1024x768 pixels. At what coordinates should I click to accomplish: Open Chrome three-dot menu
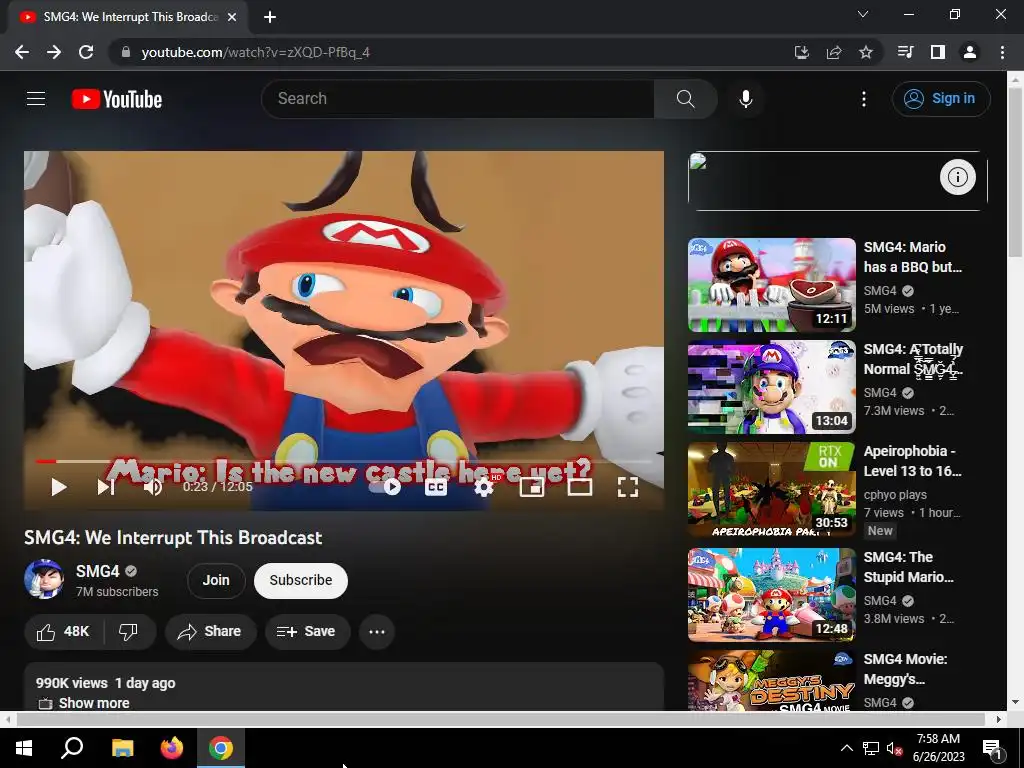(1002, 52)
